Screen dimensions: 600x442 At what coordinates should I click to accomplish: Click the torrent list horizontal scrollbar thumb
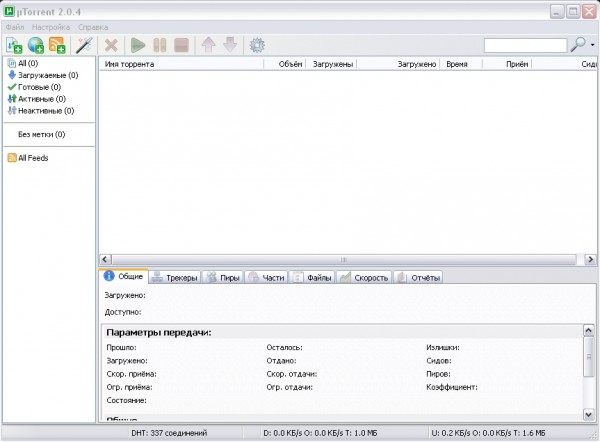344,259
